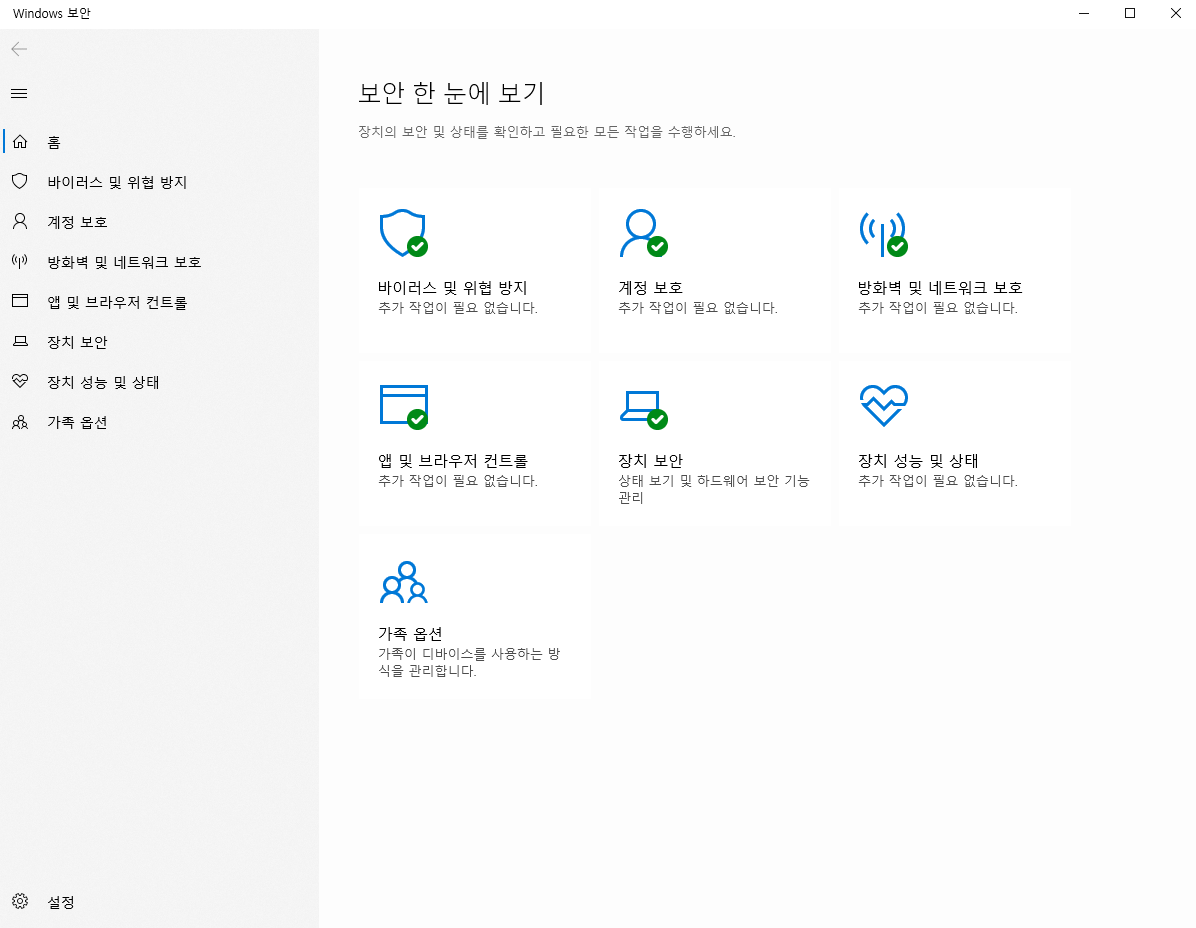Open the 장치 보안 tile title
This screenshot has width=1196, height=928.
pos(650,461)
